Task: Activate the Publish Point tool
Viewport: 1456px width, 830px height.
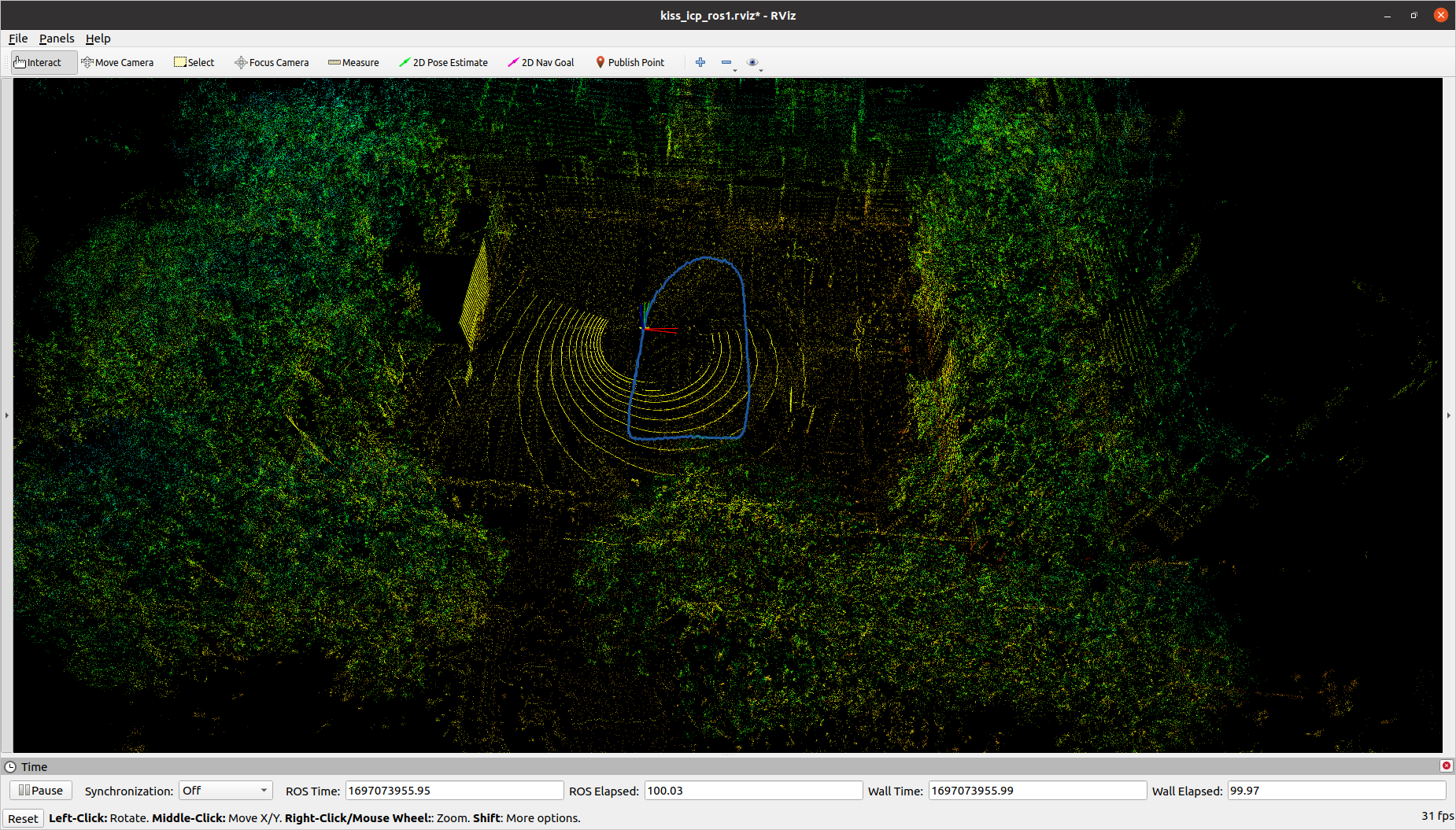Action: 630,62
